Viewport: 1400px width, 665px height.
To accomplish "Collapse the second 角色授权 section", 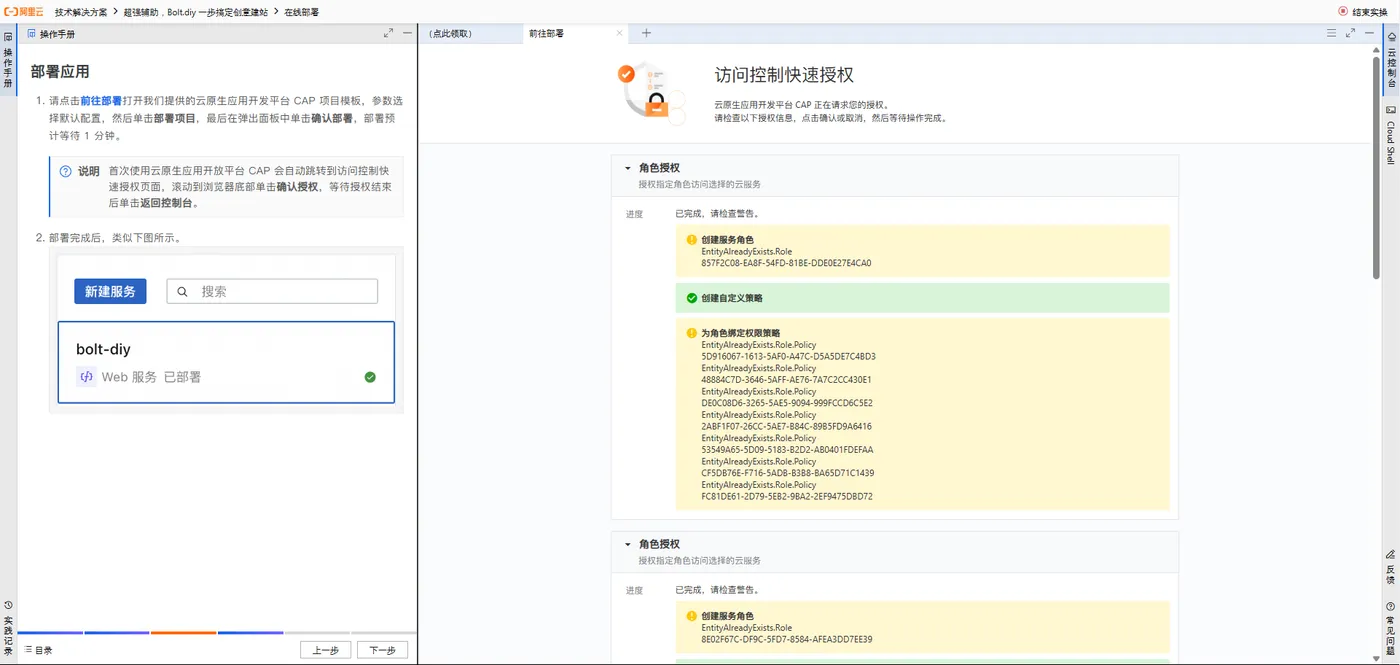I will tap(628, 545).
